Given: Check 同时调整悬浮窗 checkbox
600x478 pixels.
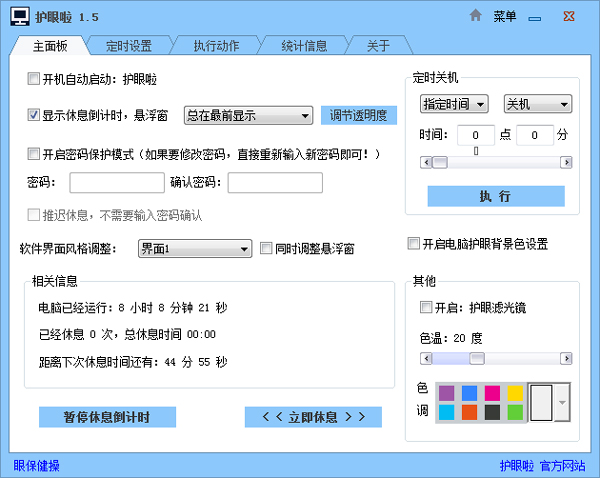Looking at the screenshot, I should (x=266, y=248).
